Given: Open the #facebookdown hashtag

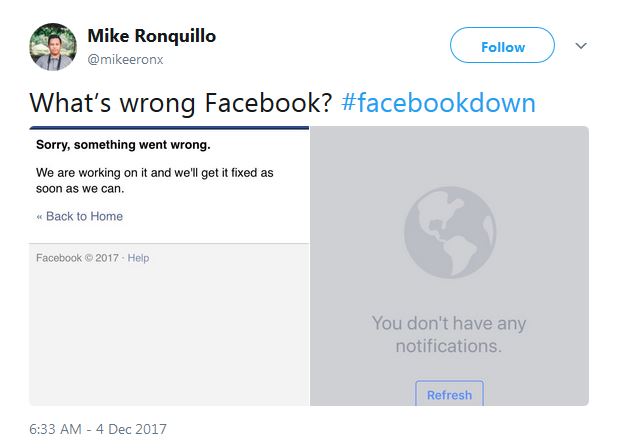Looking at the screenshot, I should click(x=438, y=103).
